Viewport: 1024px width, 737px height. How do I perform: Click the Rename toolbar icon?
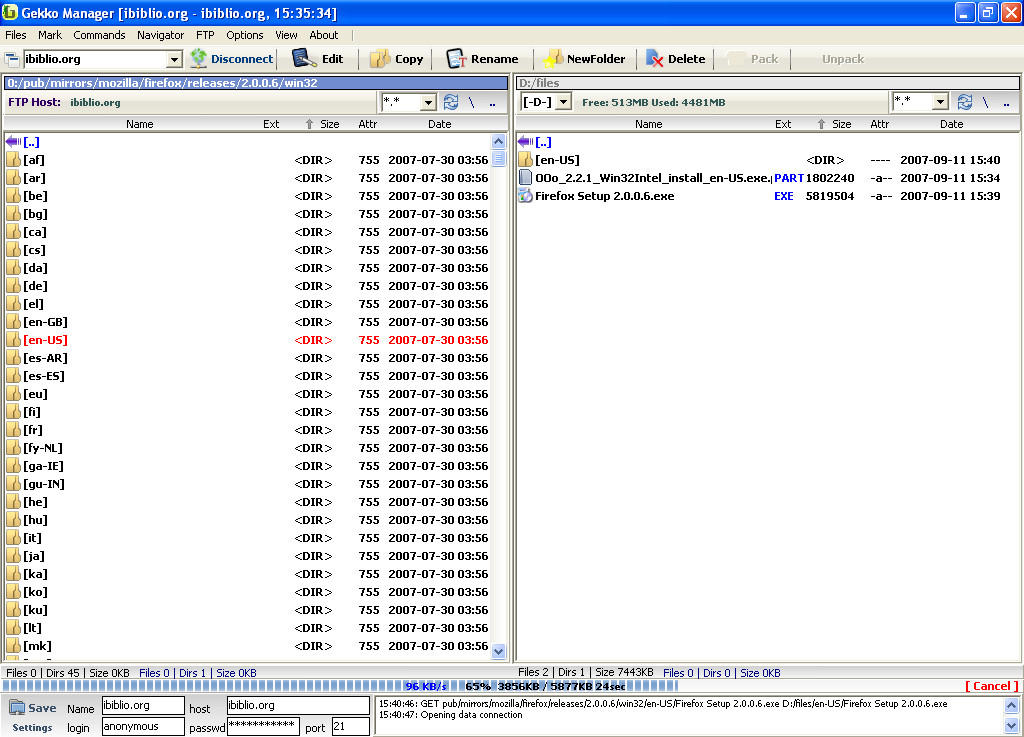(456, 59)
